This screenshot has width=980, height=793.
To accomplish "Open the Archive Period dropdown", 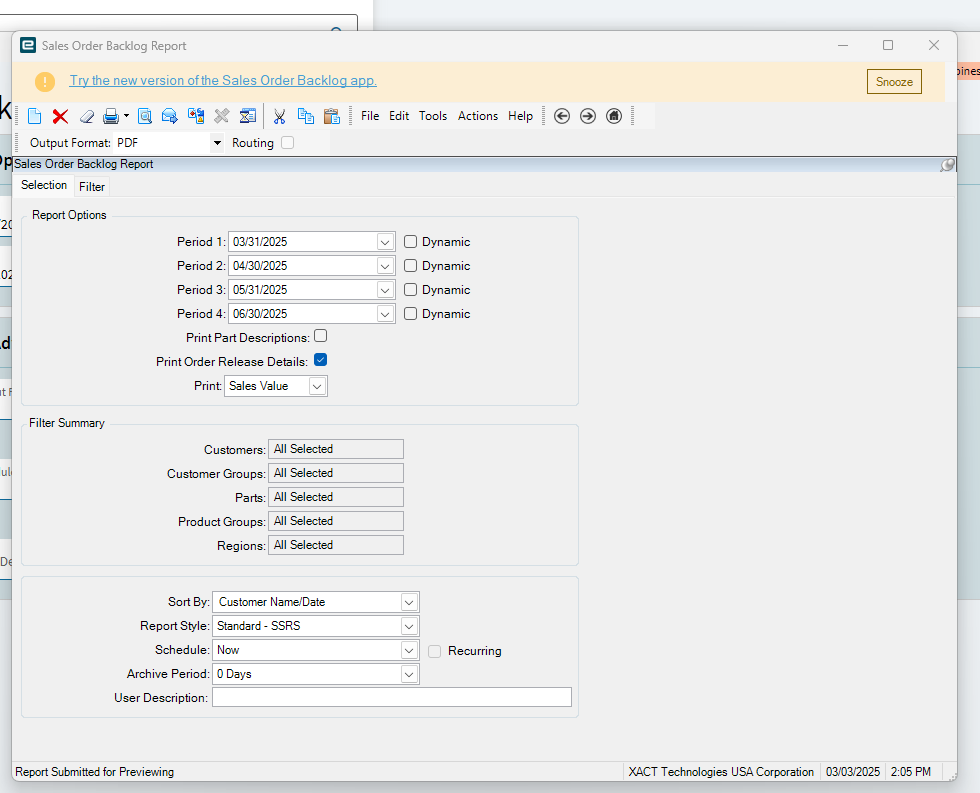I will (409, 674).
